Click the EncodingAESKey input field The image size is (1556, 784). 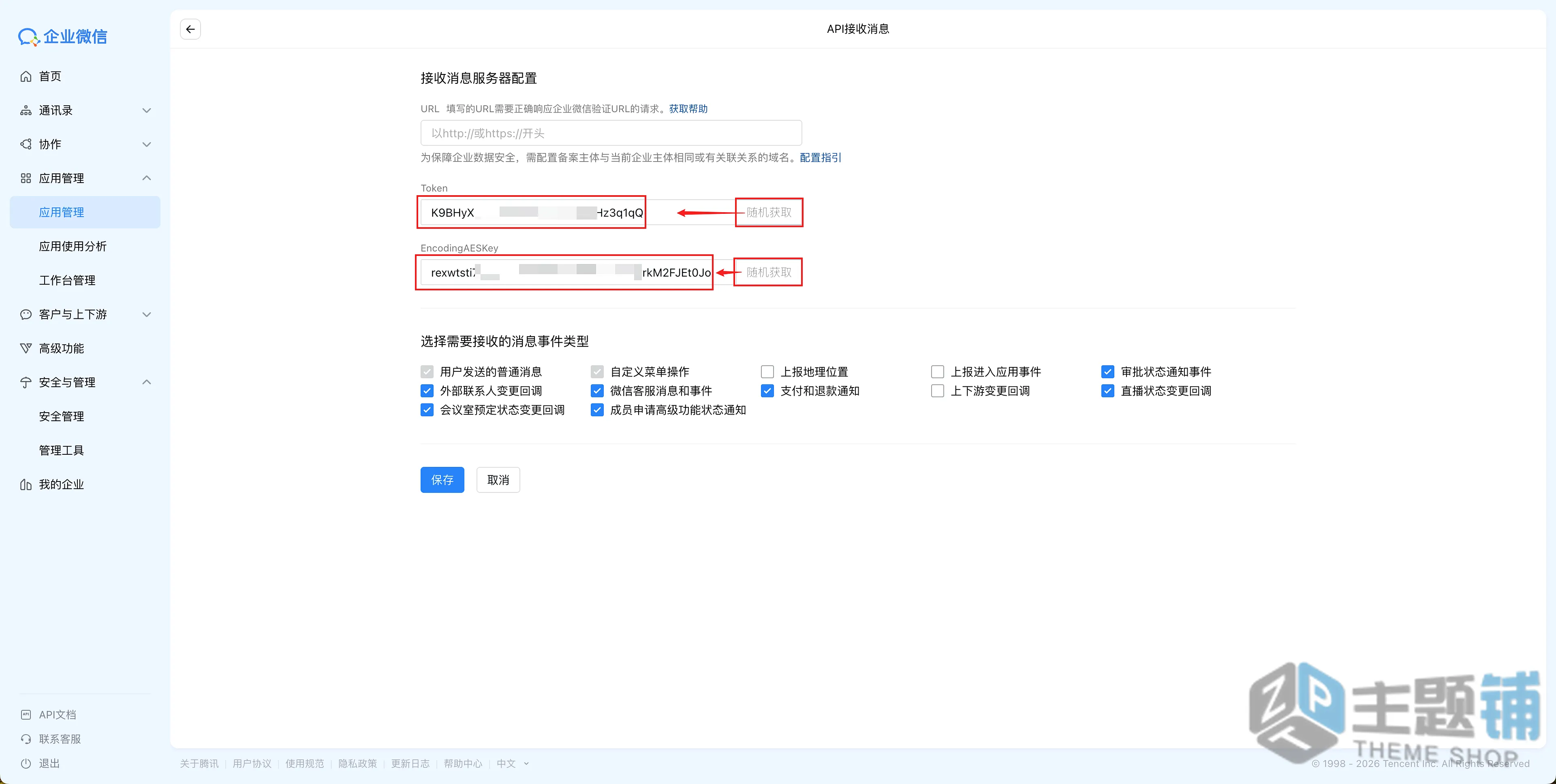[577, 272]
